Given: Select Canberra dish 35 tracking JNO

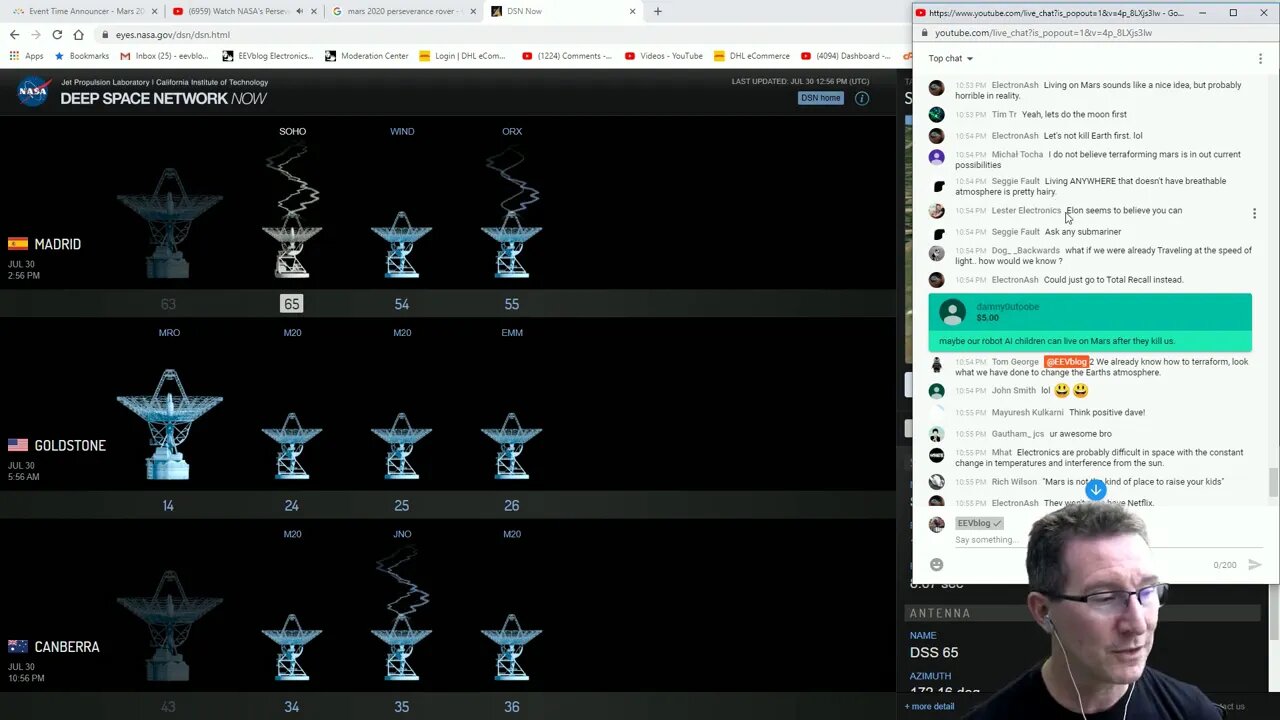Looking at the screenshot, I should click(402, 649).
